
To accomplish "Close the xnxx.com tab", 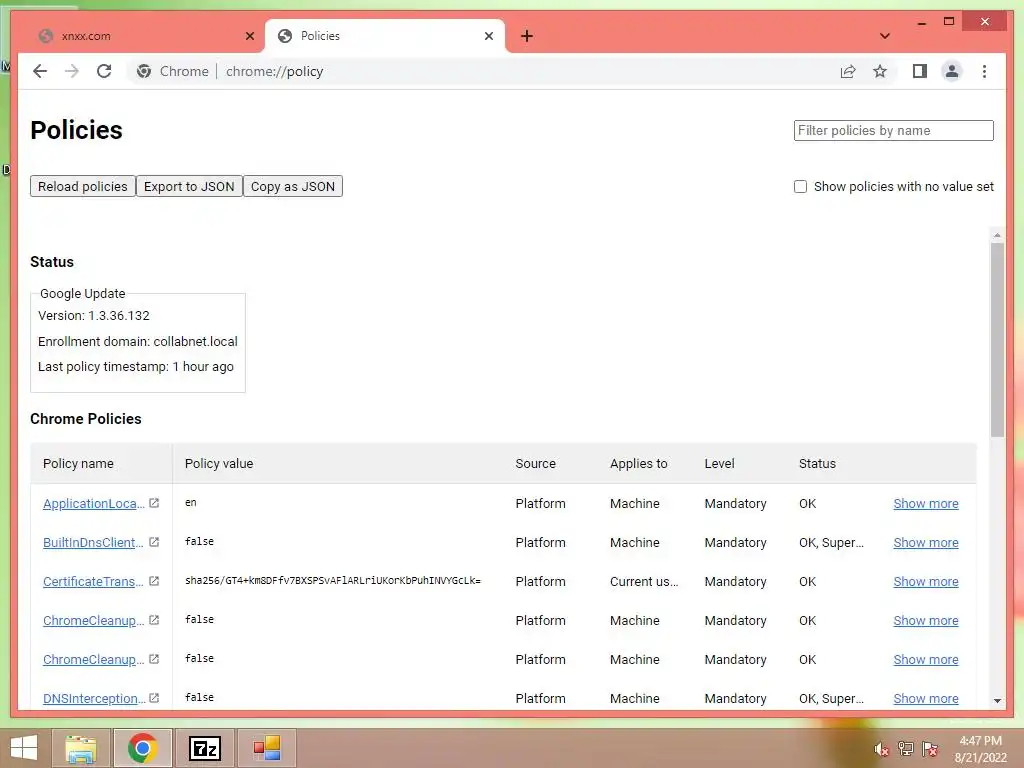I will [x=249, y=36].
